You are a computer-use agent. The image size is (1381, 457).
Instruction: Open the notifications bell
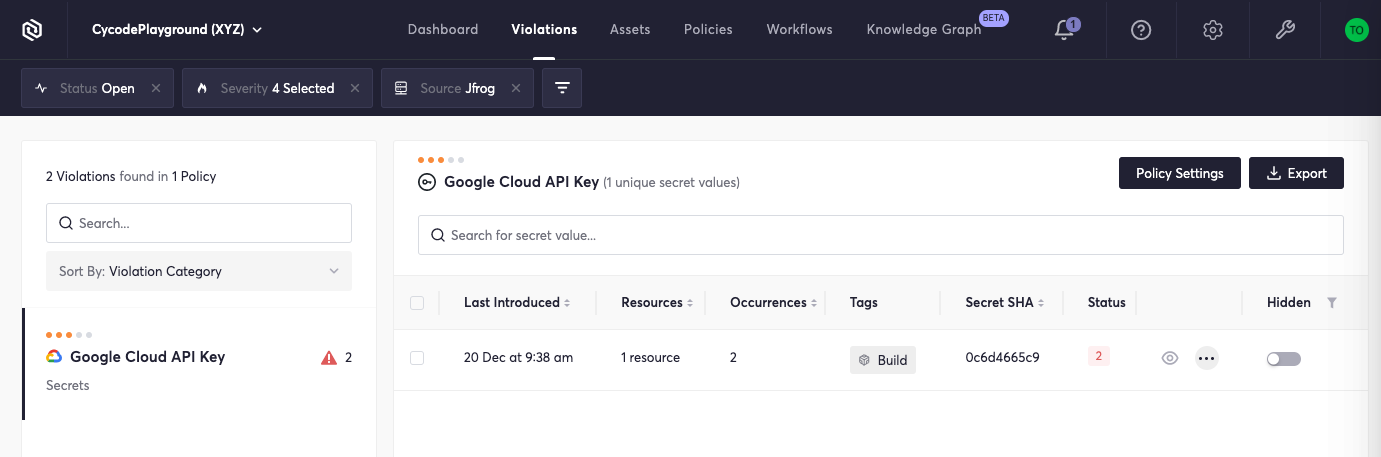[1065, 30]
